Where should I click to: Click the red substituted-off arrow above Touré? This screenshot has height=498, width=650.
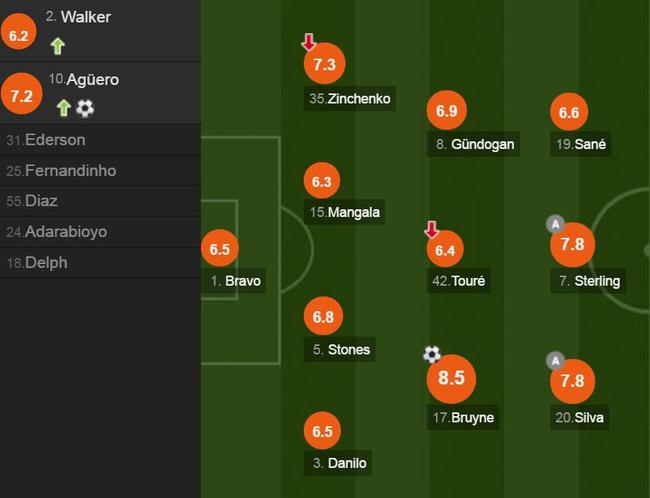pos(432,229)
